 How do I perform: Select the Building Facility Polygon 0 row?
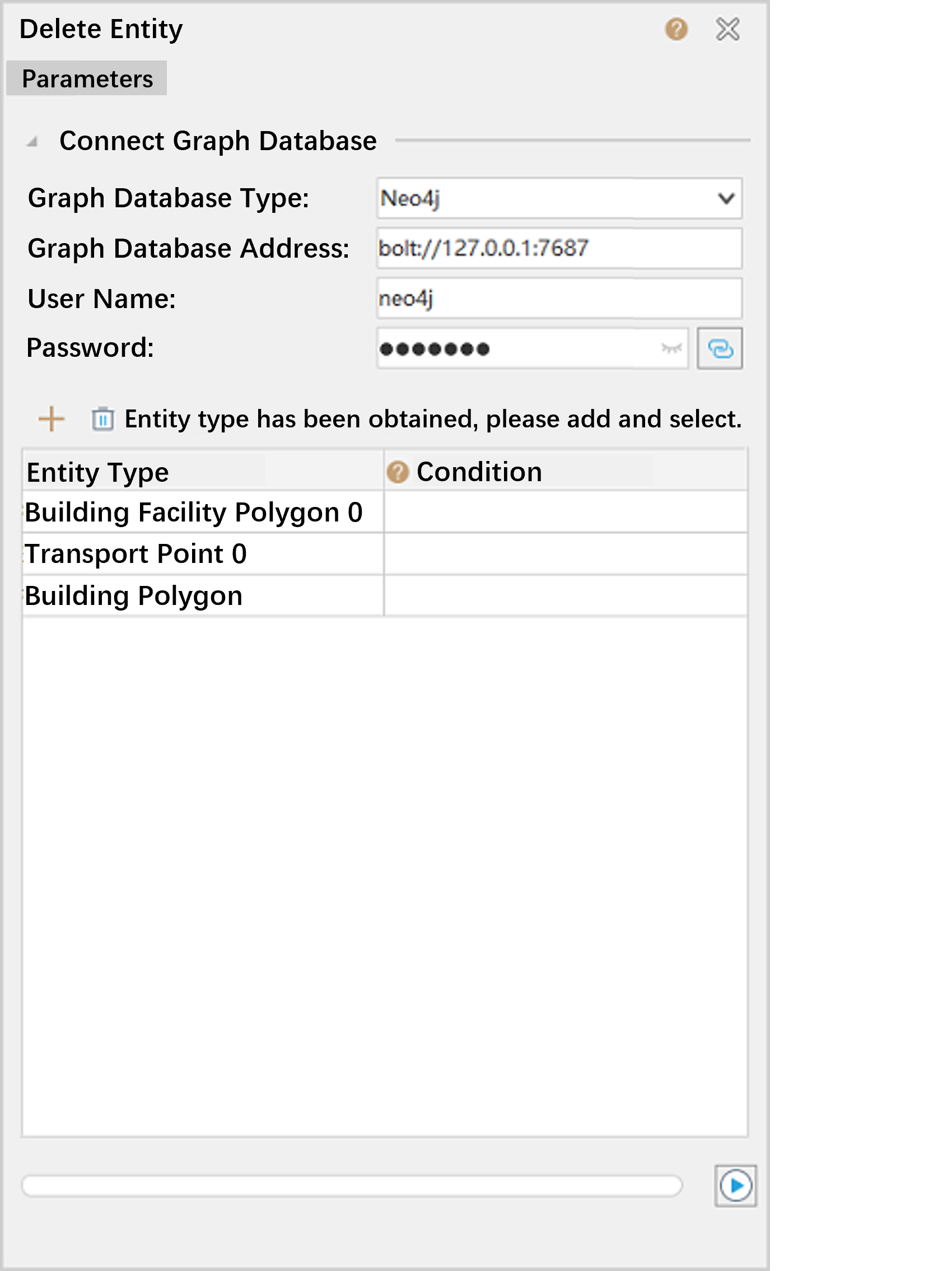[x=194, y=512]
